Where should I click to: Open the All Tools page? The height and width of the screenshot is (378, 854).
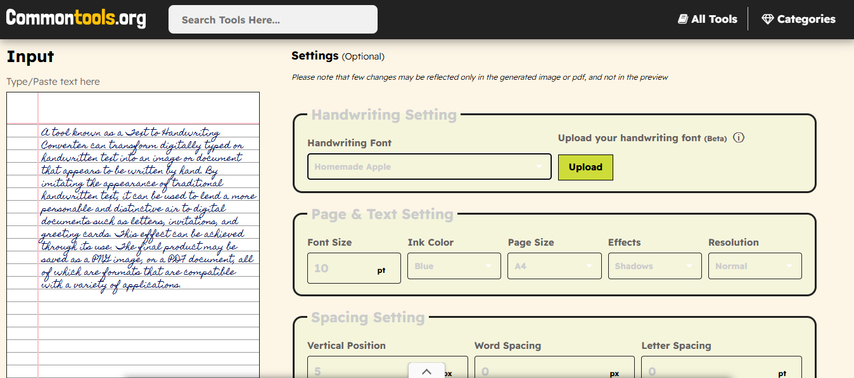click(707, 19)
